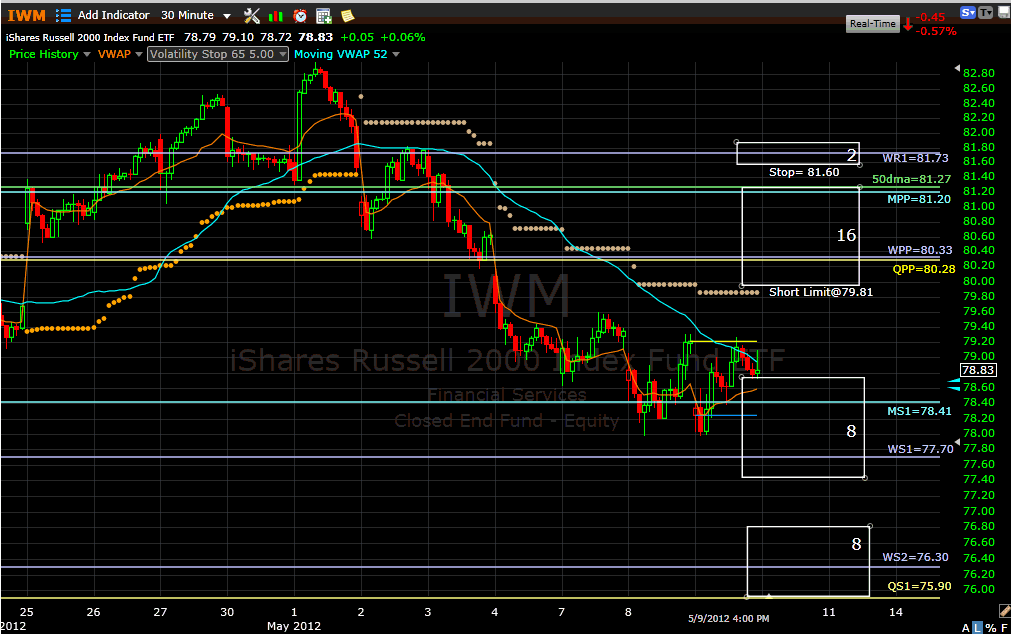
Task: Toggle the A arithmetic scale option
Action: click(965, 628)
